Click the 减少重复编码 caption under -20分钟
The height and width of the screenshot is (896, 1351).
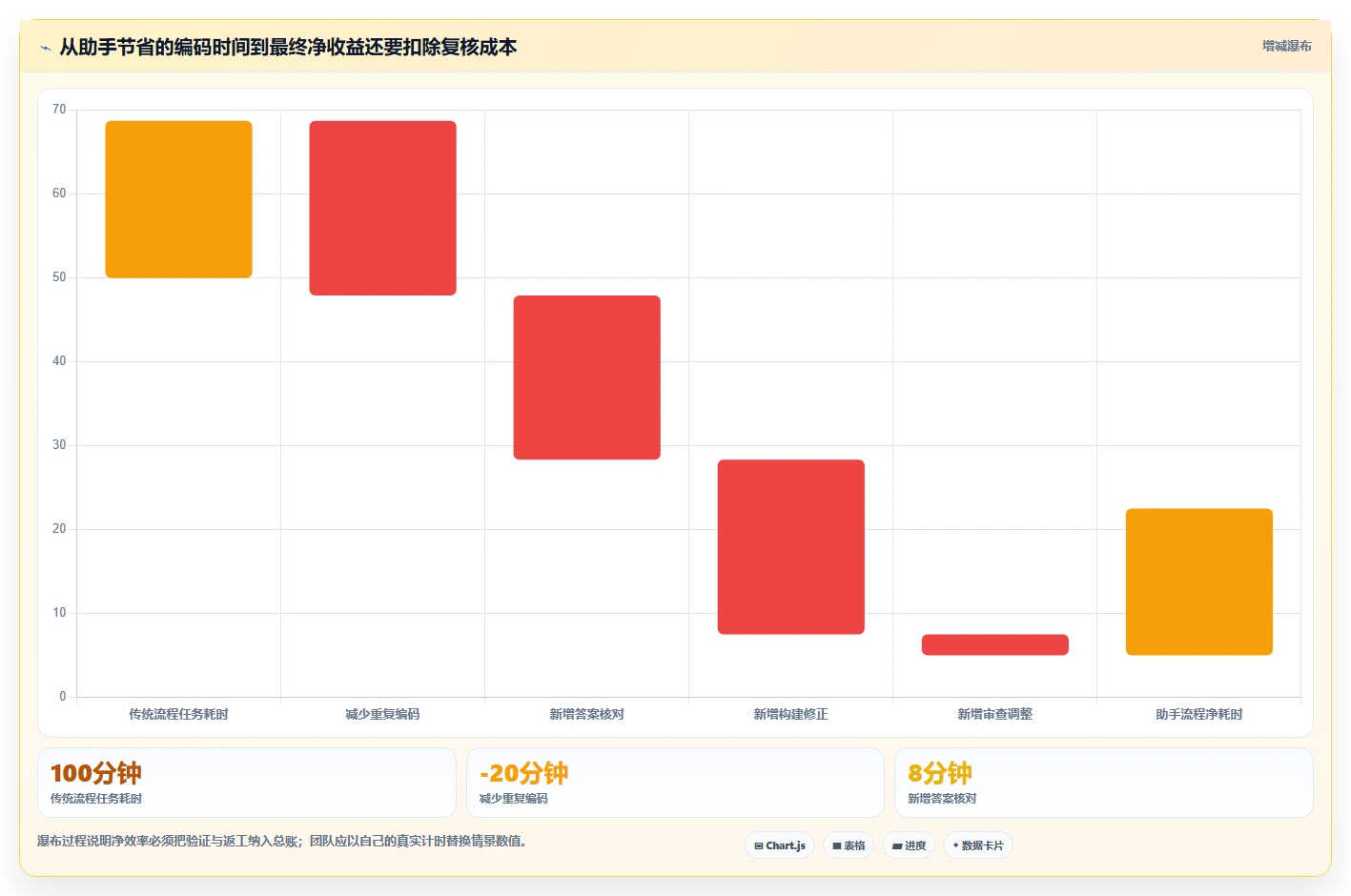pos(514,799)
